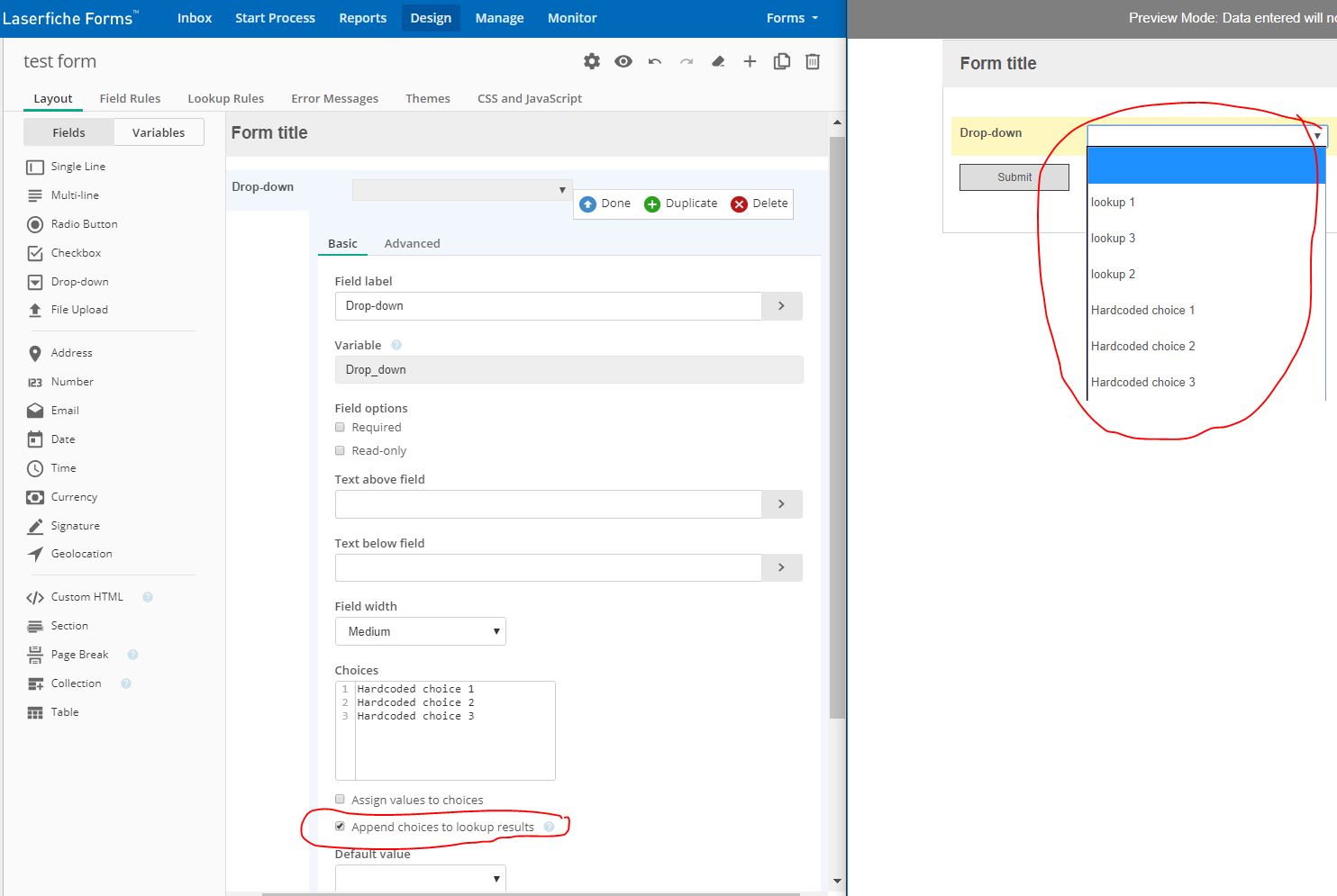Click the trash delete form icon
Screen dimensions: 1337x896
(x=813, y=61)
